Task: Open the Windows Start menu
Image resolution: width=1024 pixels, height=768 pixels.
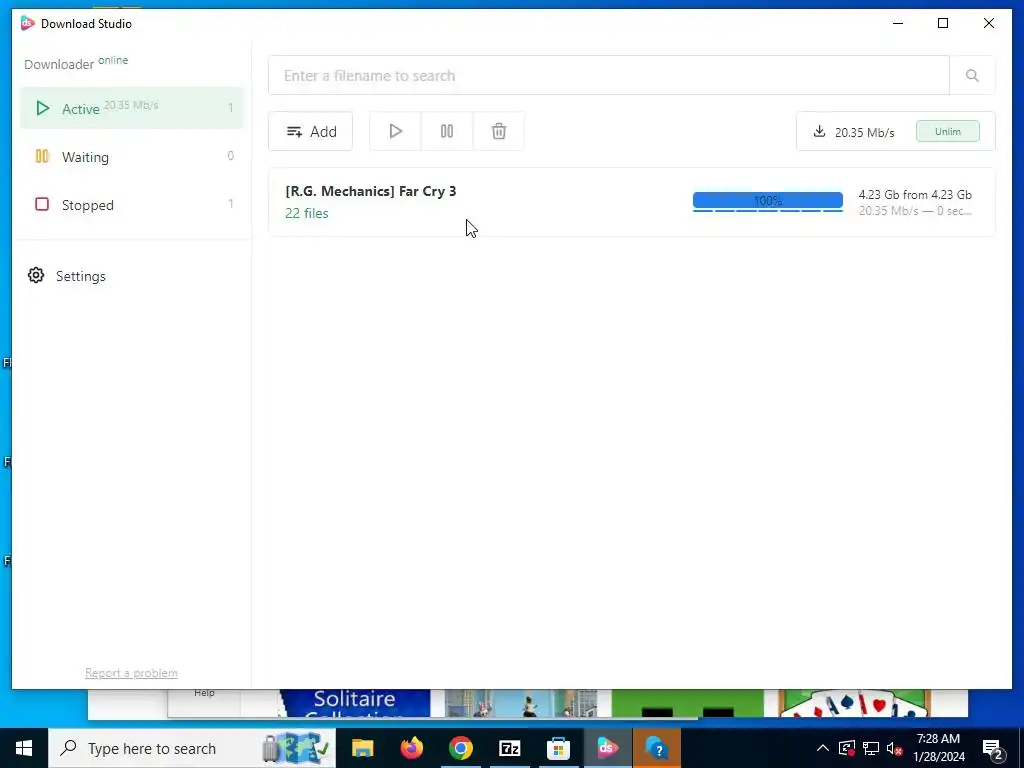Action: 24,748
